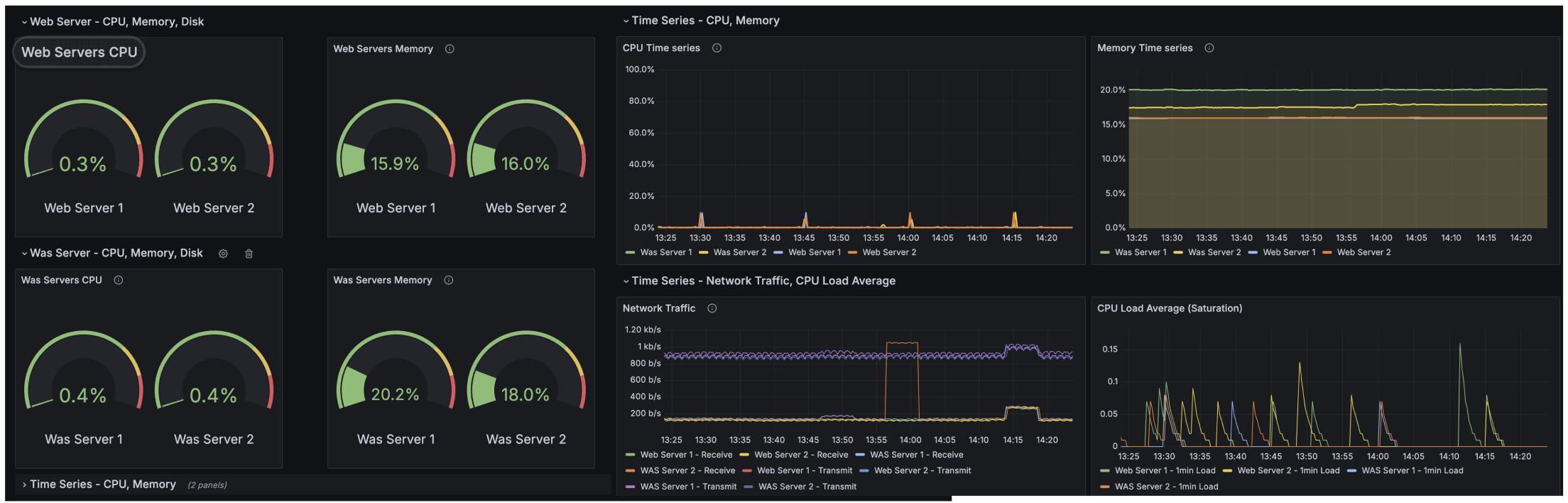Screen dimensions: 1568x503
Task: Show info for Was Servers CPU panel
Action: [x=119, y=280]
